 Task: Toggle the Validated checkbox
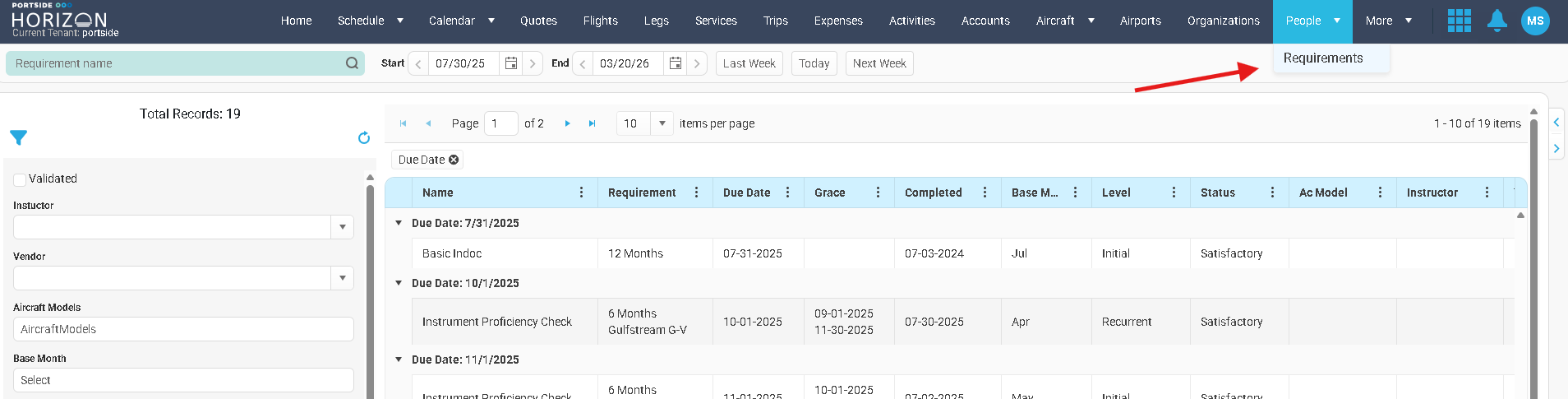click(x=20, y=179)
